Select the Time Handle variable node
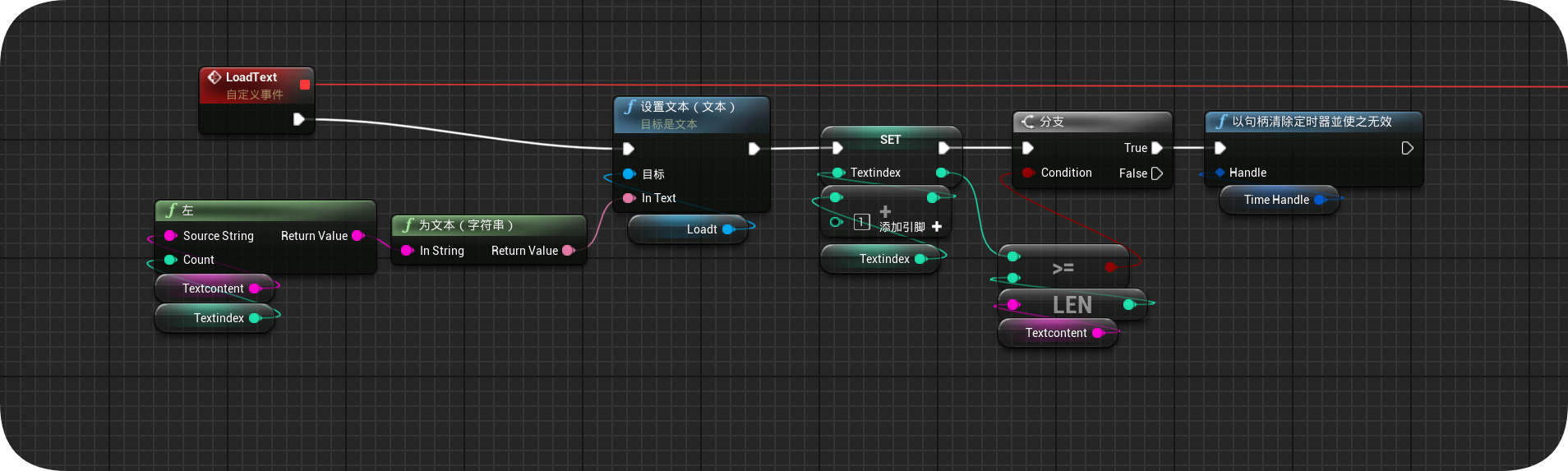 (x=1280, y=200)
